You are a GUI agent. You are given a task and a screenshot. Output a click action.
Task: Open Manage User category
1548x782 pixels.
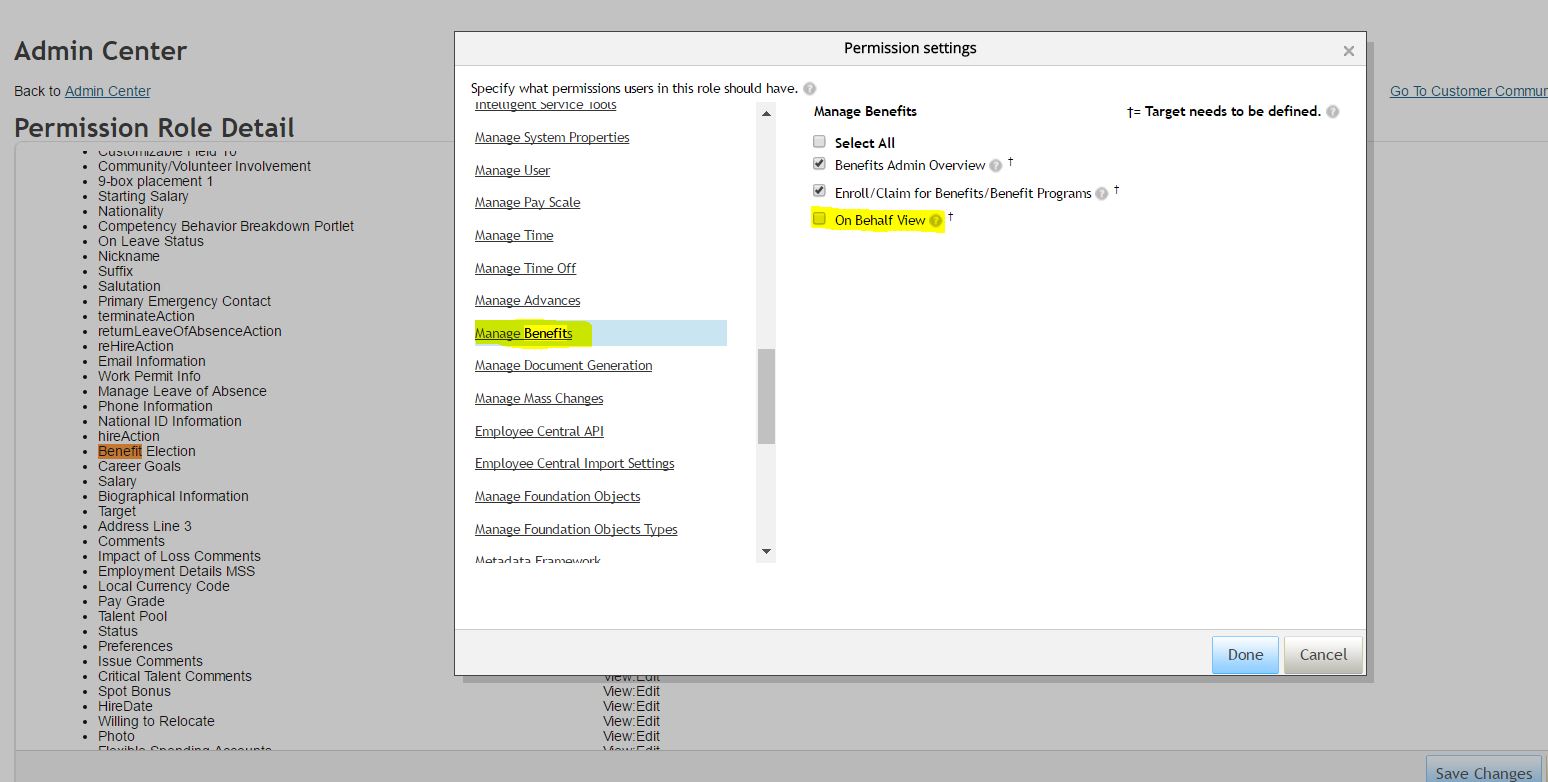click(512, 171)
